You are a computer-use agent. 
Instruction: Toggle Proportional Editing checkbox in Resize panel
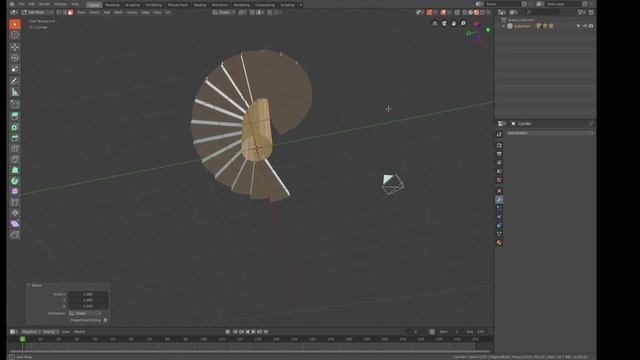[x=105, y=320]
